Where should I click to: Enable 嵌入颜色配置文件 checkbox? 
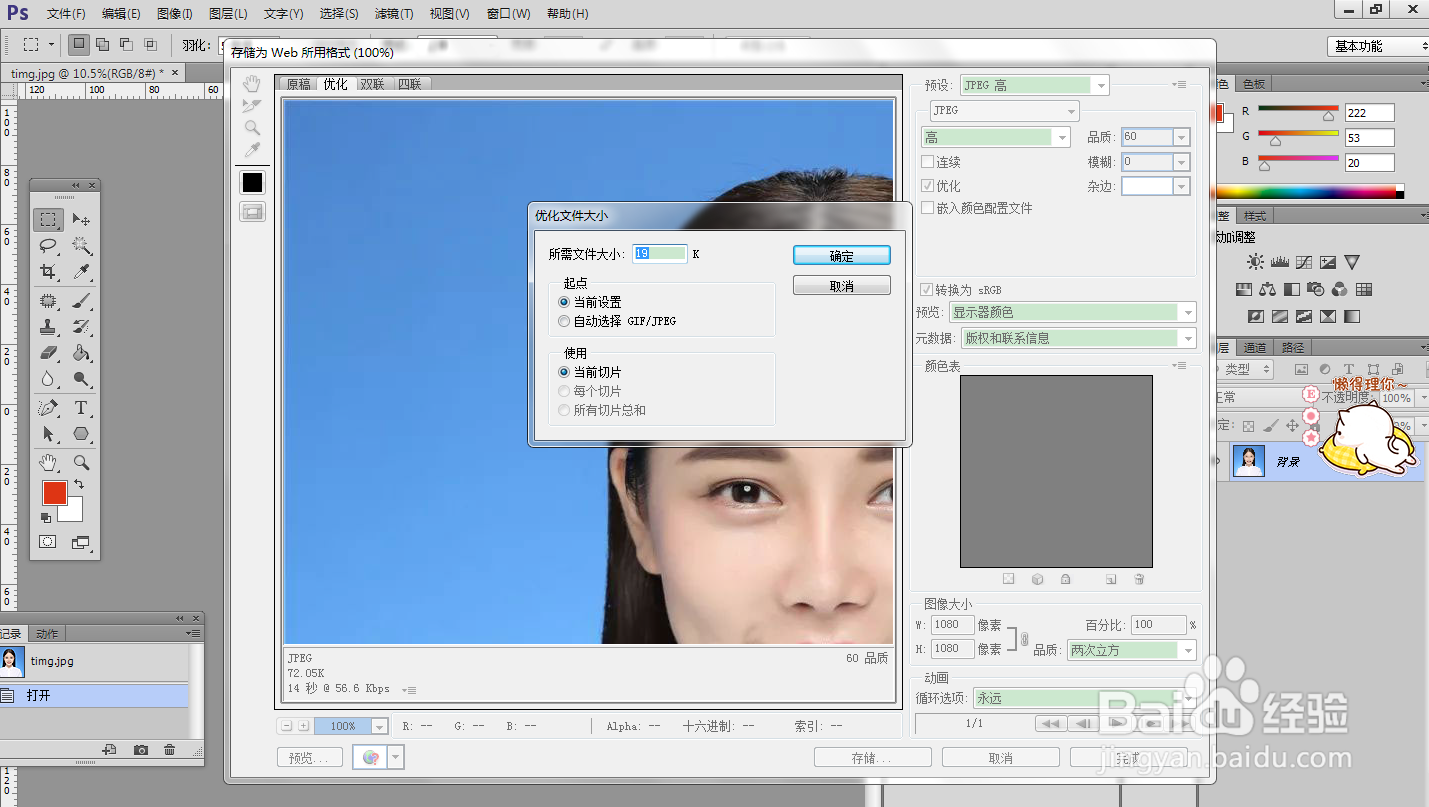tap(927, 208)
